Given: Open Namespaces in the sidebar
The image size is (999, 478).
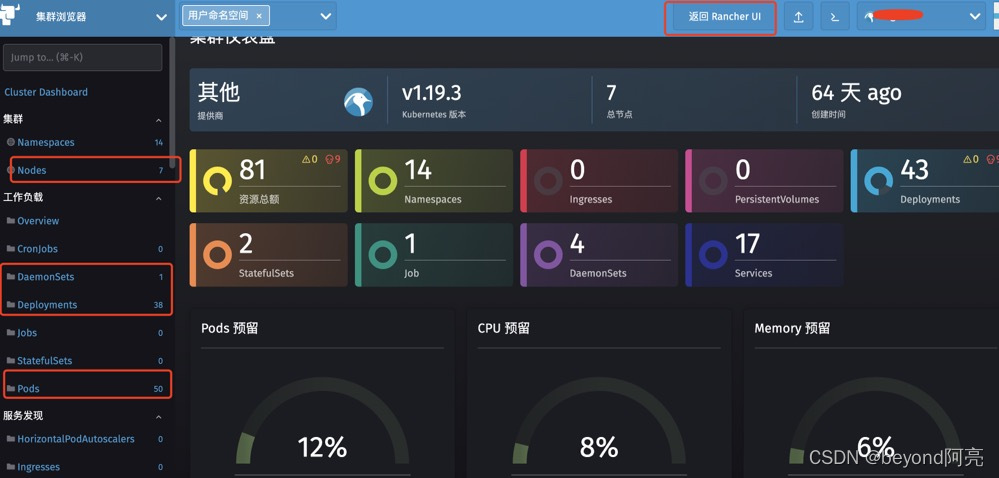Looking at the screenshot, I should 46,142.
